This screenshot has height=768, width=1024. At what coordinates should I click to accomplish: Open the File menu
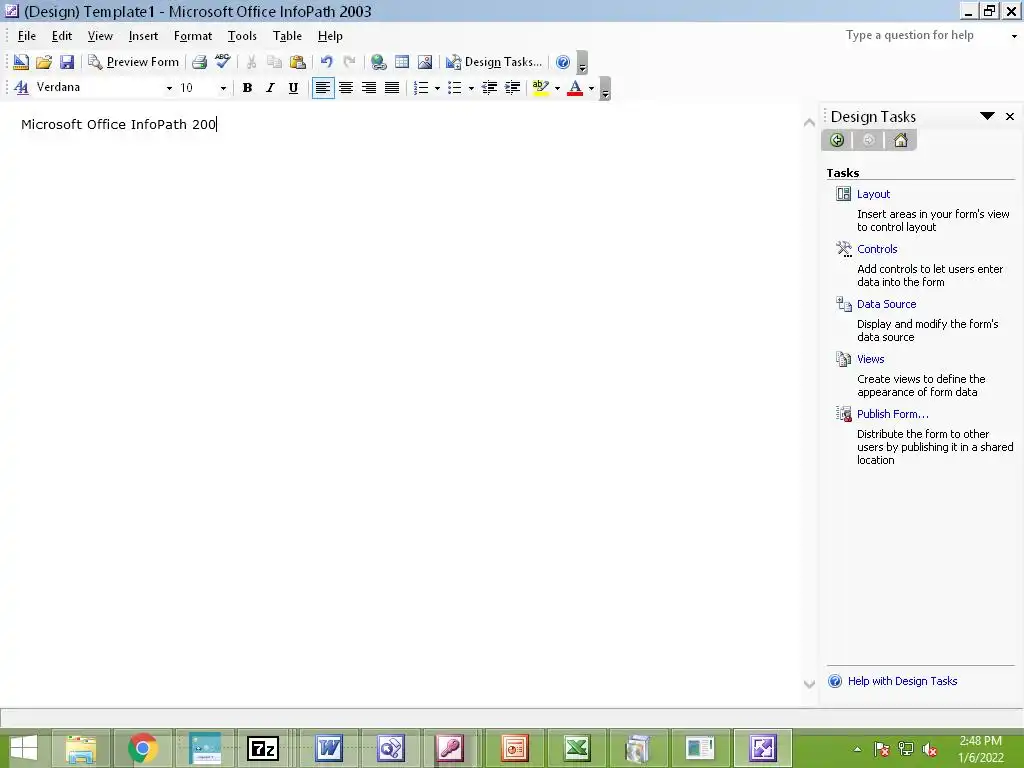[27, 36]
